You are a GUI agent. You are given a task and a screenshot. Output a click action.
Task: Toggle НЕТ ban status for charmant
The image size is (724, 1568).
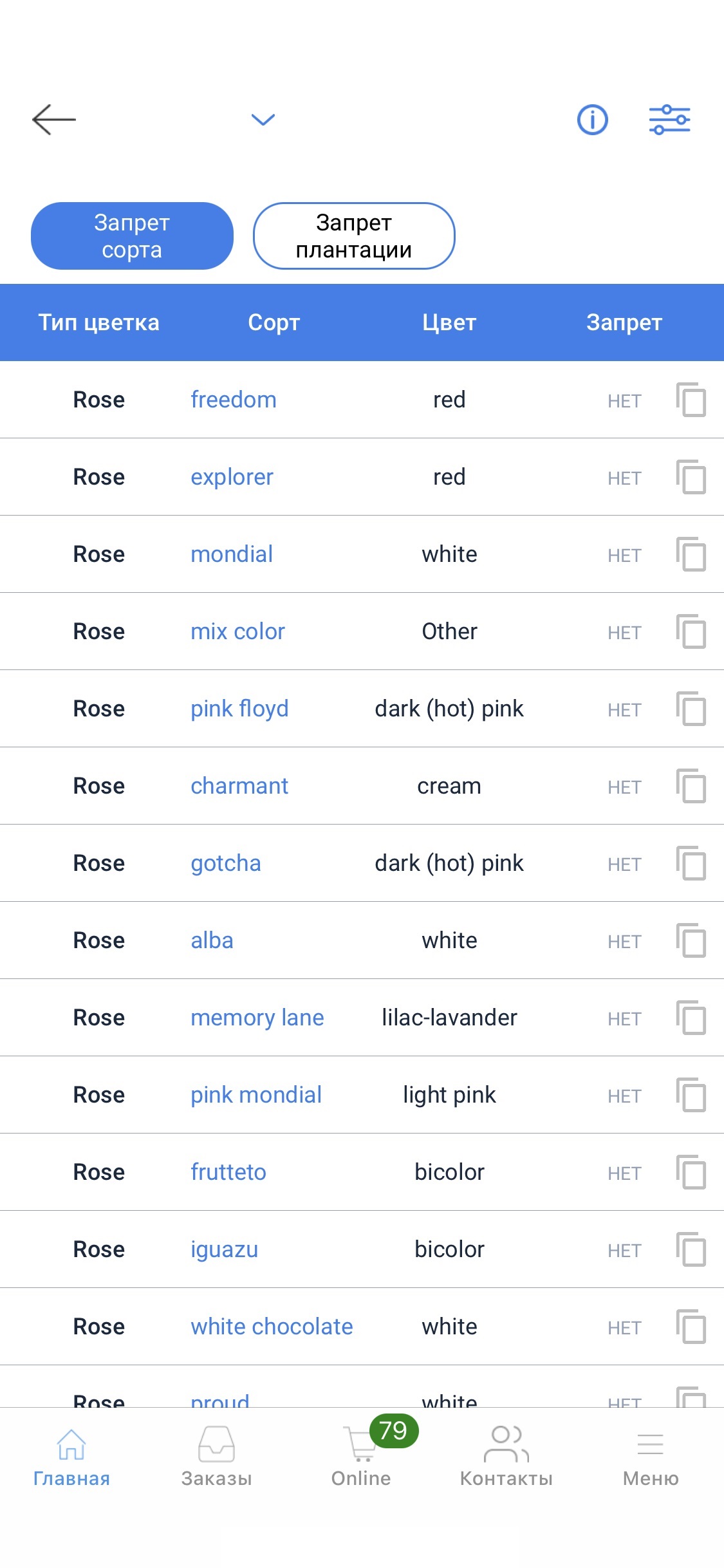pyautogui.click(x=624, y=787)
